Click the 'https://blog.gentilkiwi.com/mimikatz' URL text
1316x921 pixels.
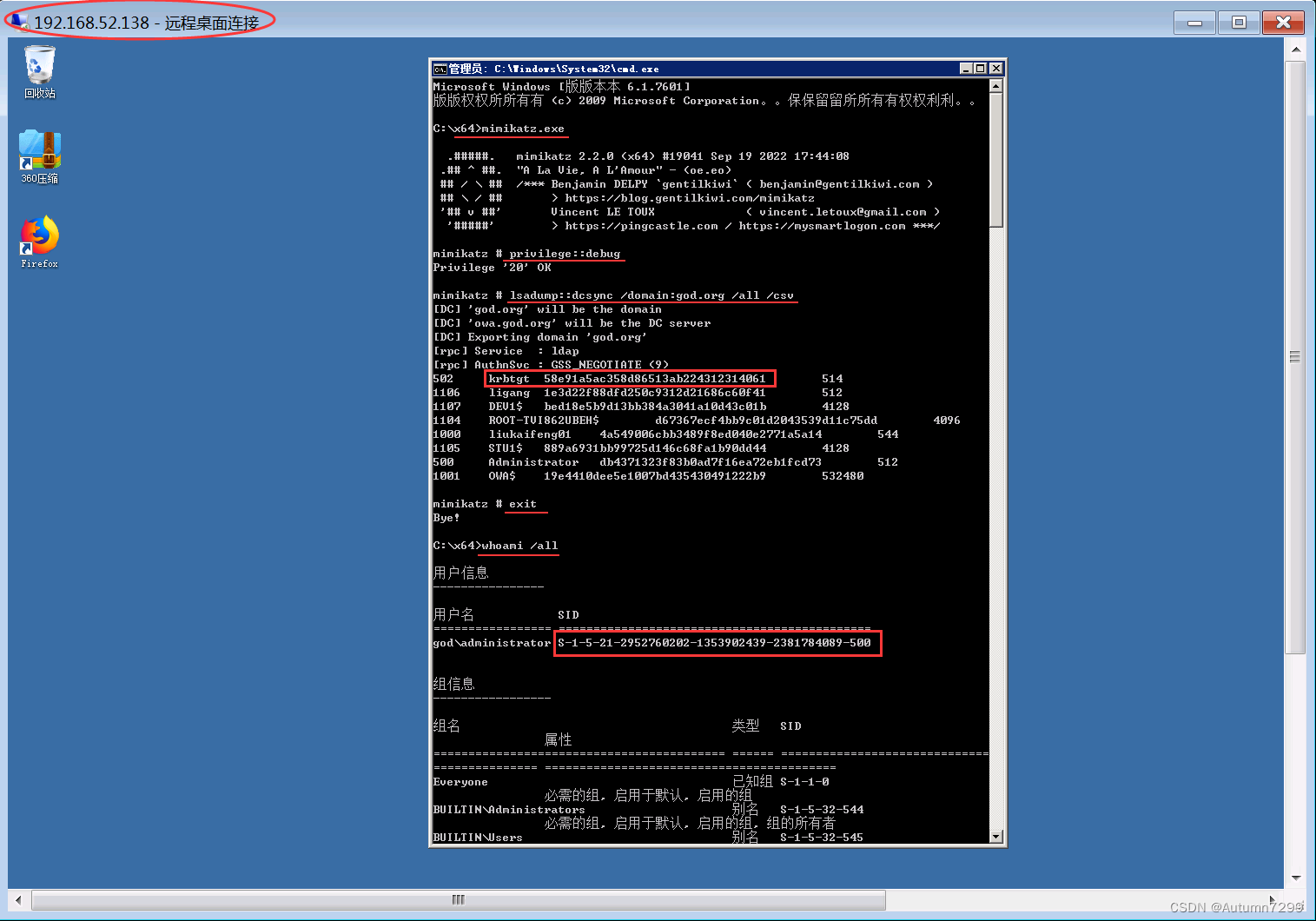690,198
